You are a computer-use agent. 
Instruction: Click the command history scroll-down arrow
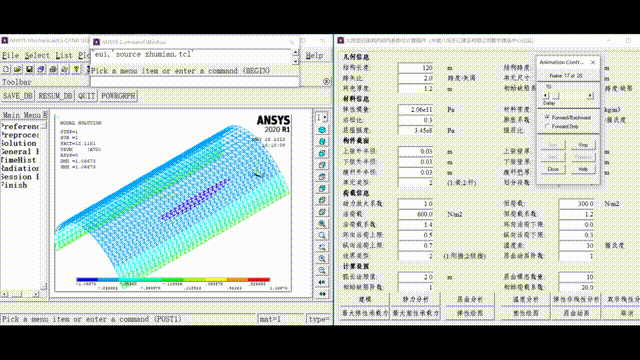(x=296, y=62)
